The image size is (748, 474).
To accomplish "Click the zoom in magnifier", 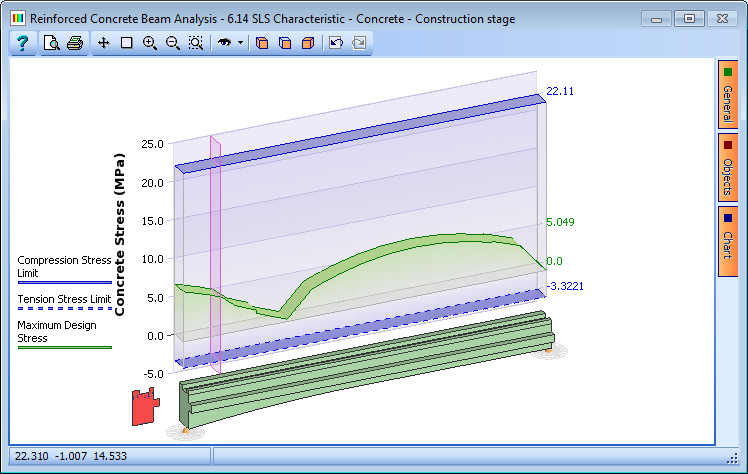I will point(150,43).
